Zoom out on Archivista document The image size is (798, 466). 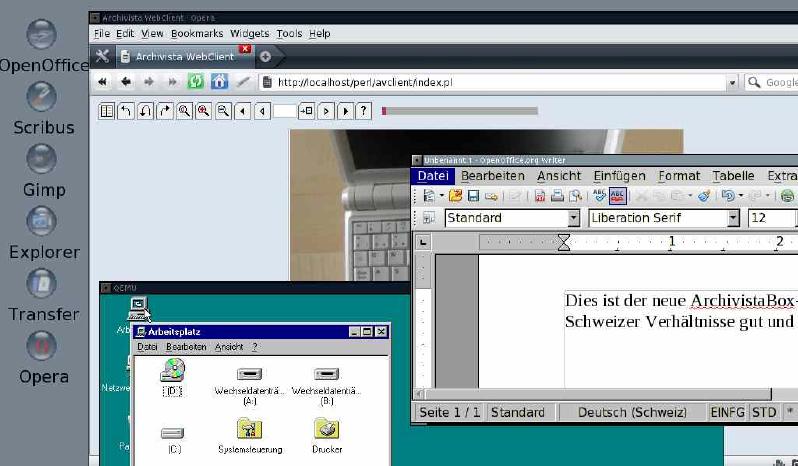click(x=223, y=111)
